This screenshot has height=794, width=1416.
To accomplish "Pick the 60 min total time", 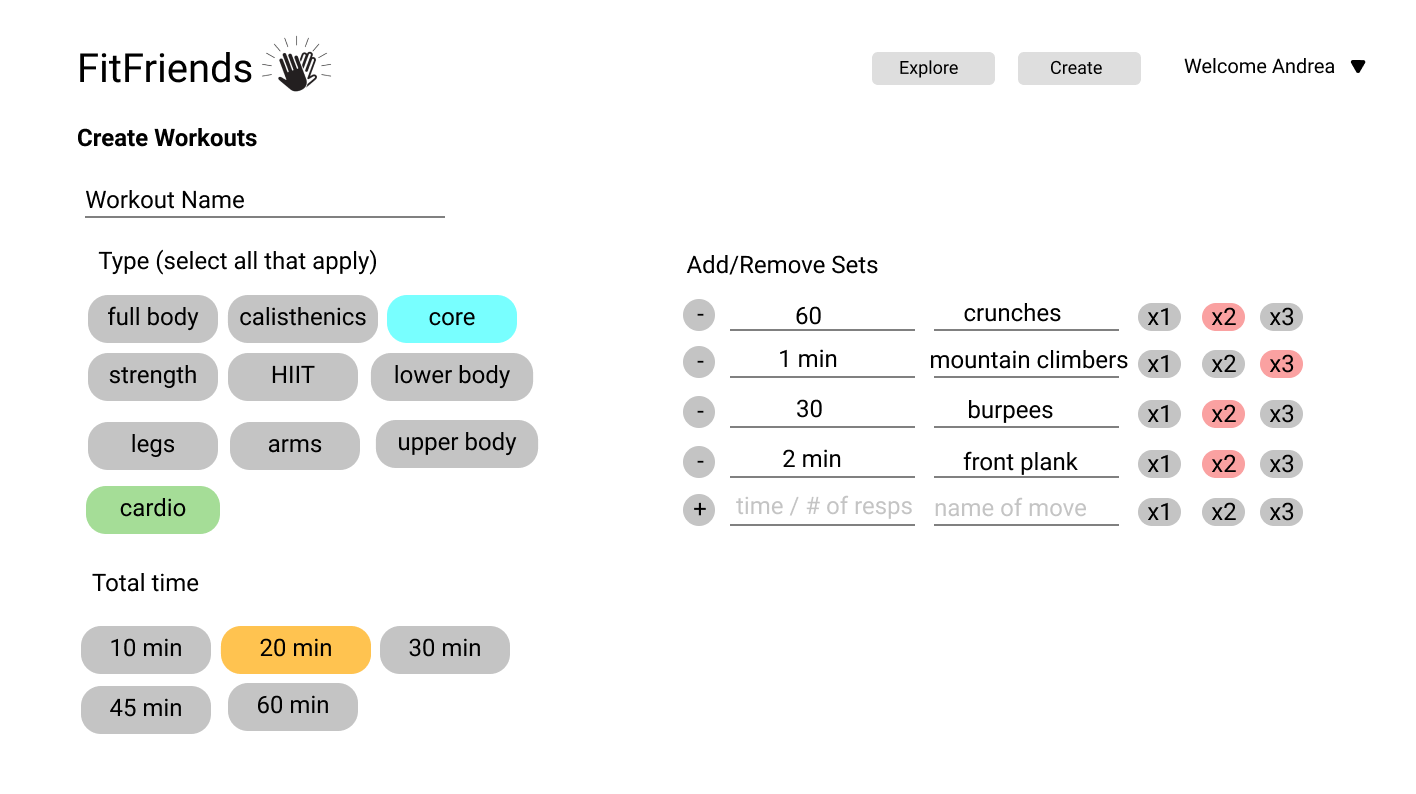I will click(x=293, y=706).
